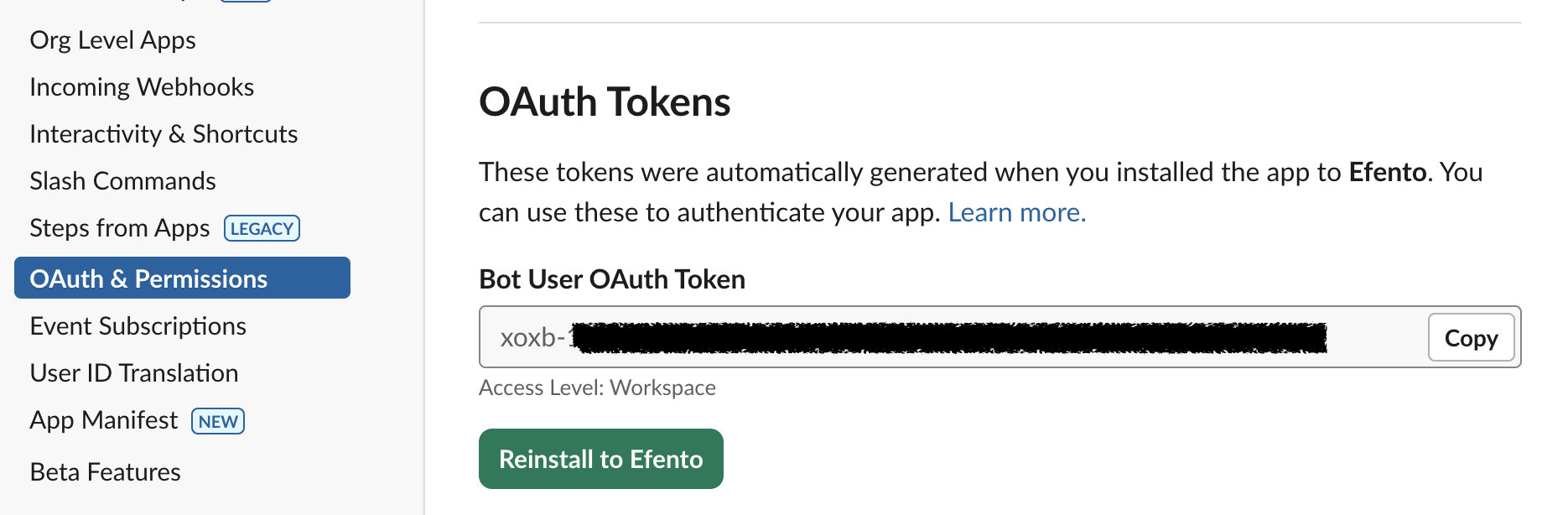Click the Bot User OAuth Token label
The image size is (1568, 515).
[612, 279]
